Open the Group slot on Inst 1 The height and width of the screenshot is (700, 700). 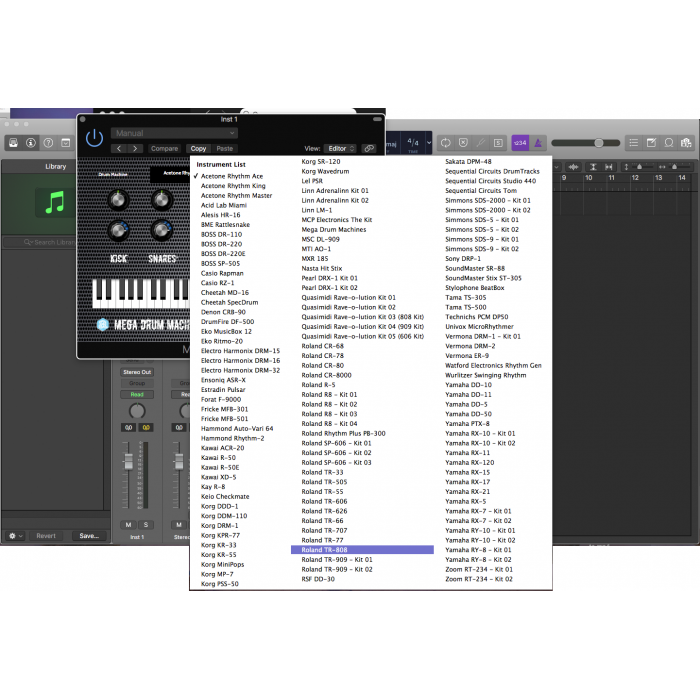137,383
